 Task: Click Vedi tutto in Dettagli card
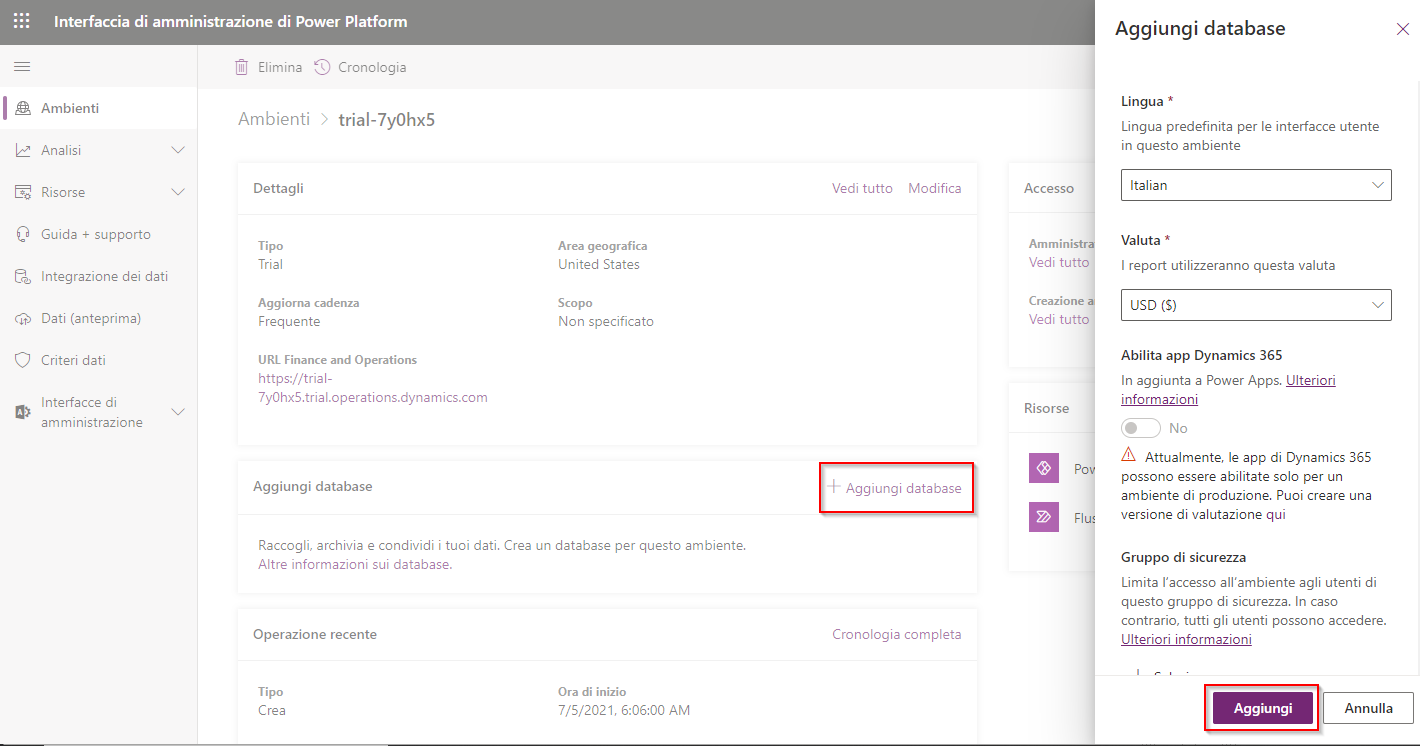pos(862,188)
